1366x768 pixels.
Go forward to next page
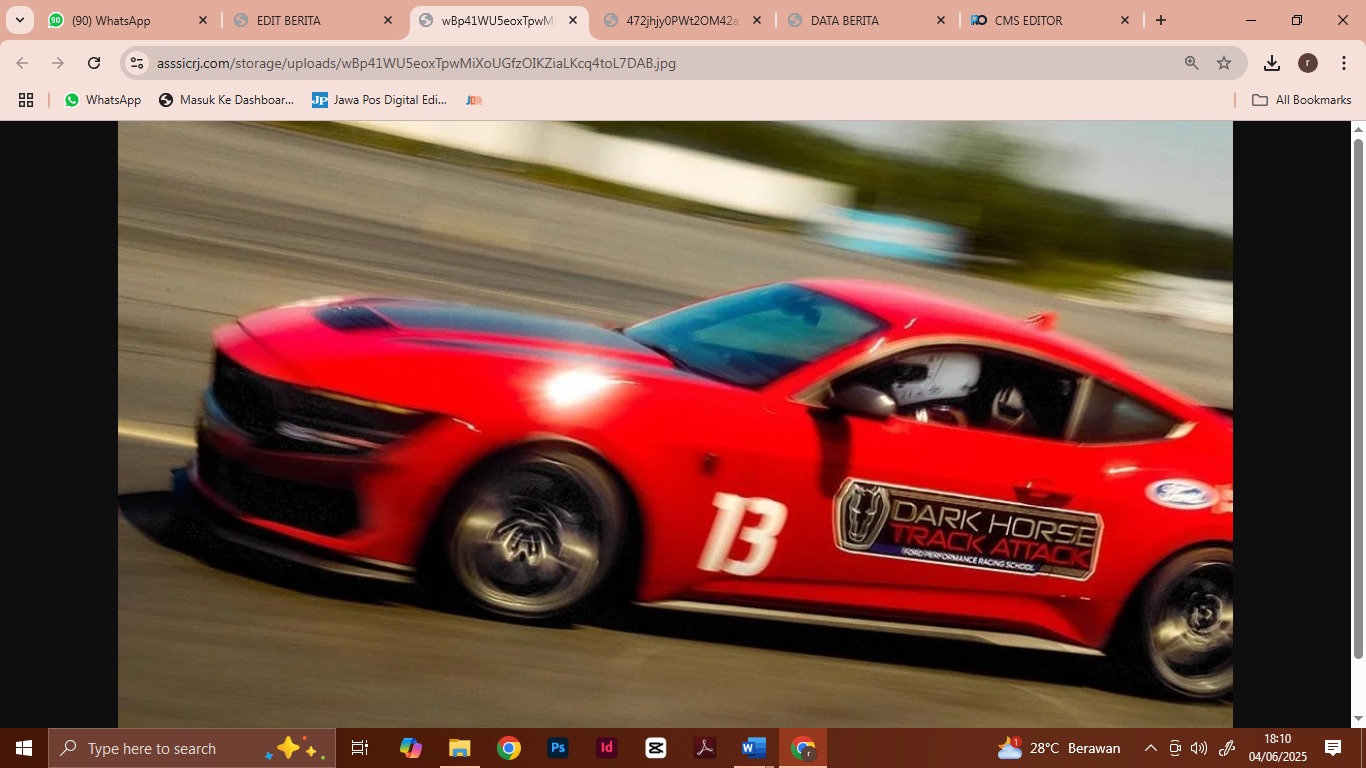click(58, 63)
